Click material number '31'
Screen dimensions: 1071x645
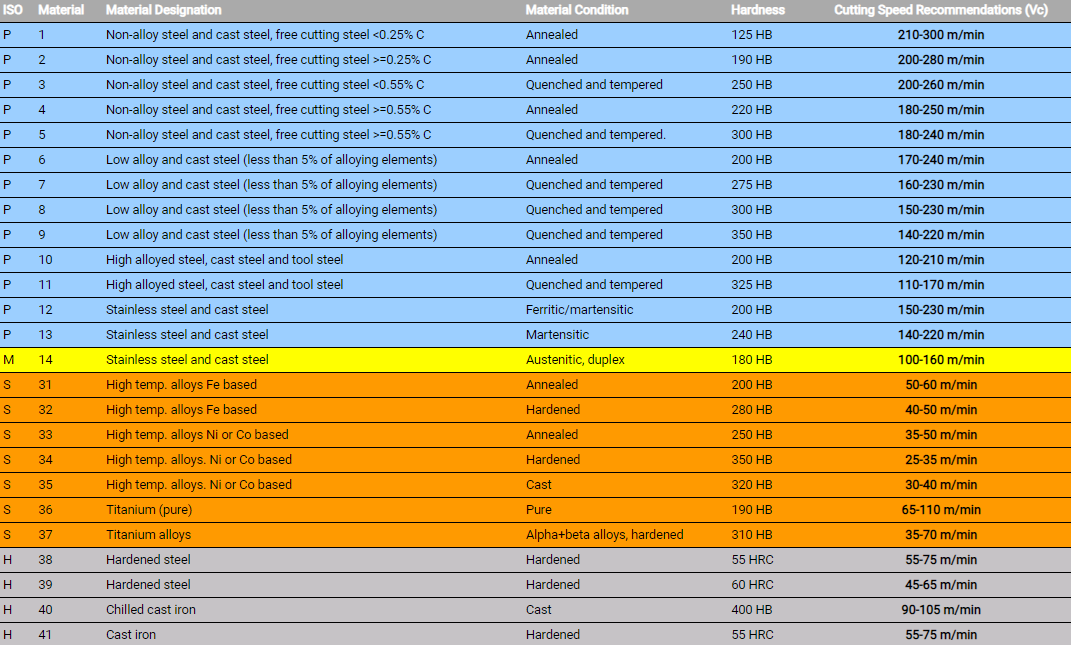tap(45, 385)
